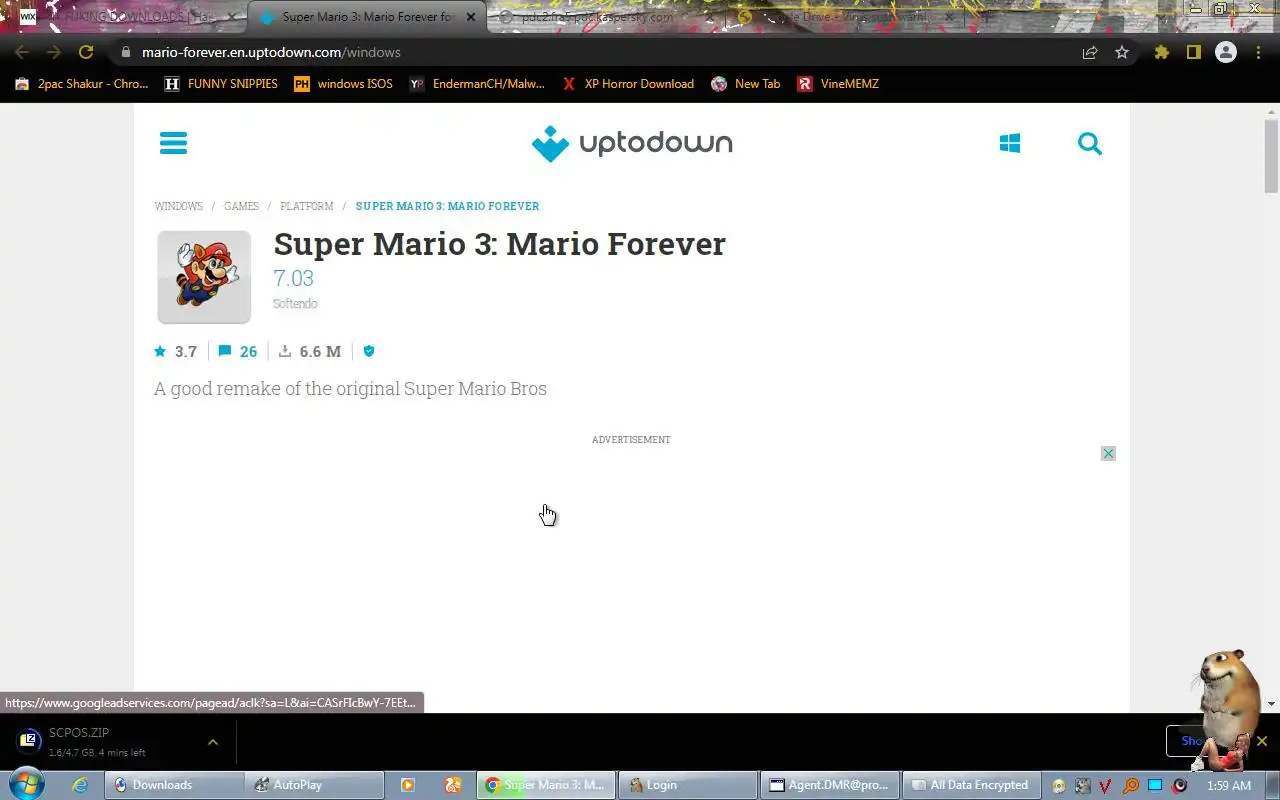
Task: Expand the SCPOS.ZIP download options chevron
Action: coord(212,742)
